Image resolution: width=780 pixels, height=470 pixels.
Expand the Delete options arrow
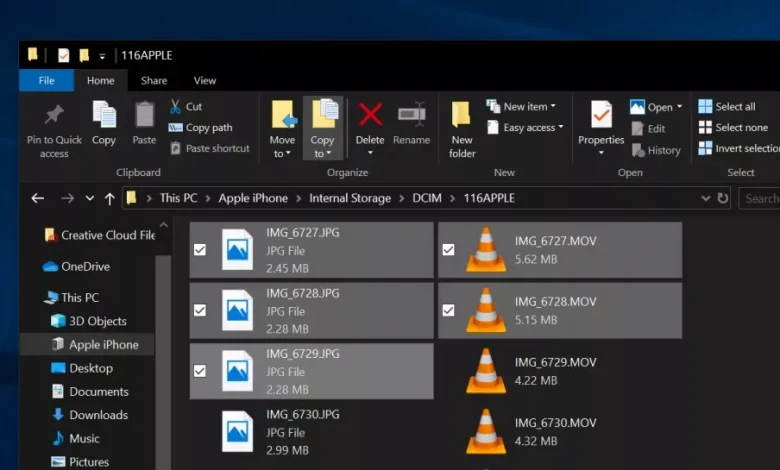pos(370,152)
